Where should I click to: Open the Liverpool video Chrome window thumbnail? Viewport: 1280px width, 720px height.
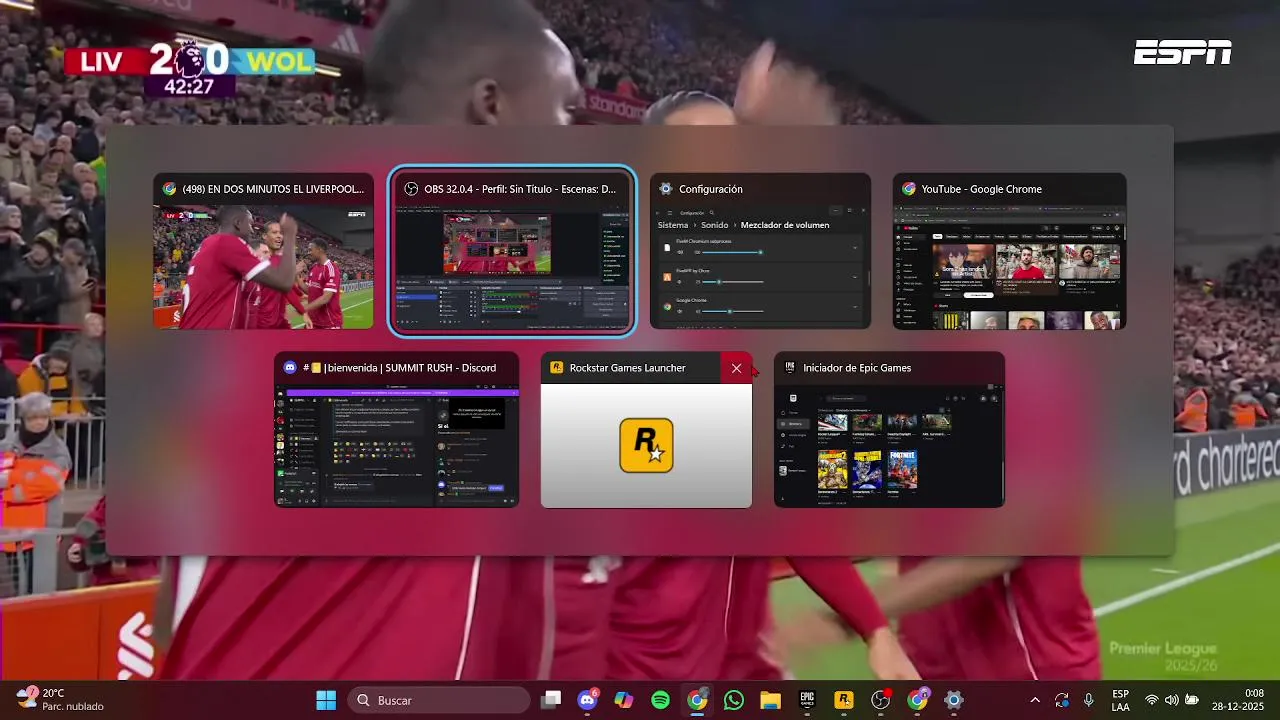[263, 251]
